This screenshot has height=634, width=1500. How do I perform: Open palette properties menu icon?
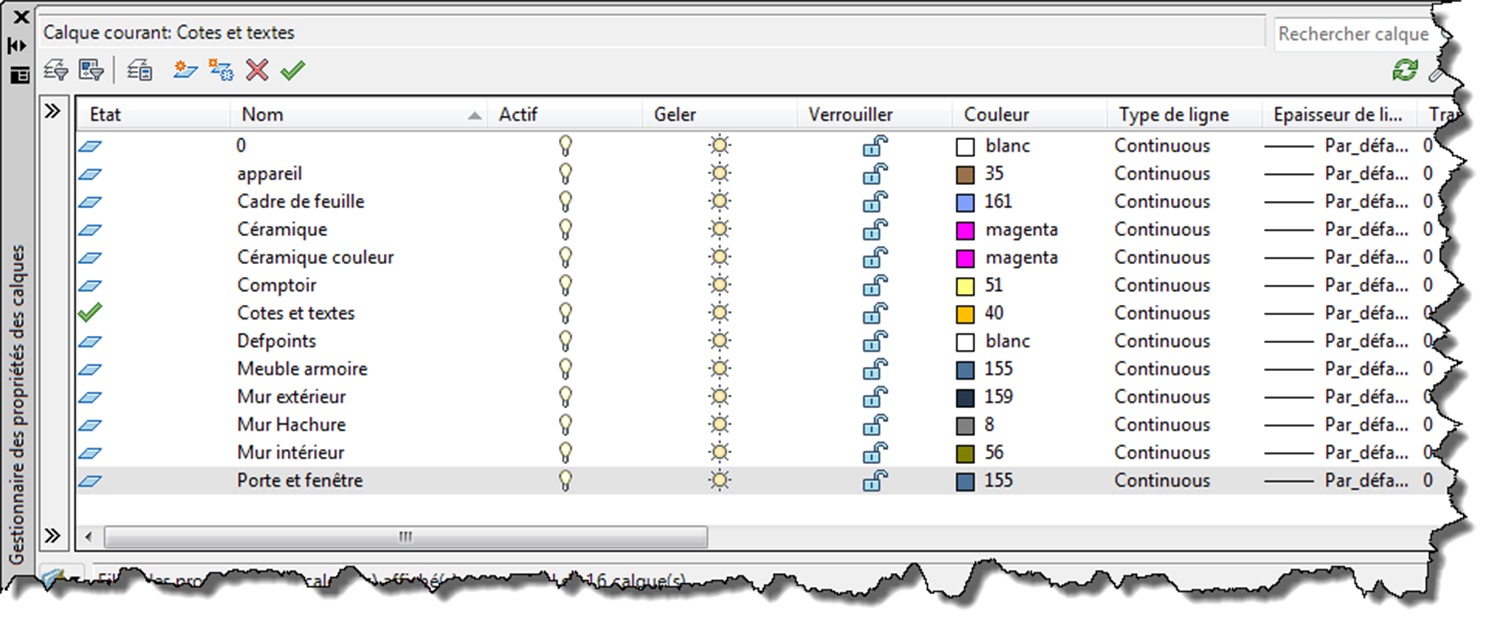[20, 75]
